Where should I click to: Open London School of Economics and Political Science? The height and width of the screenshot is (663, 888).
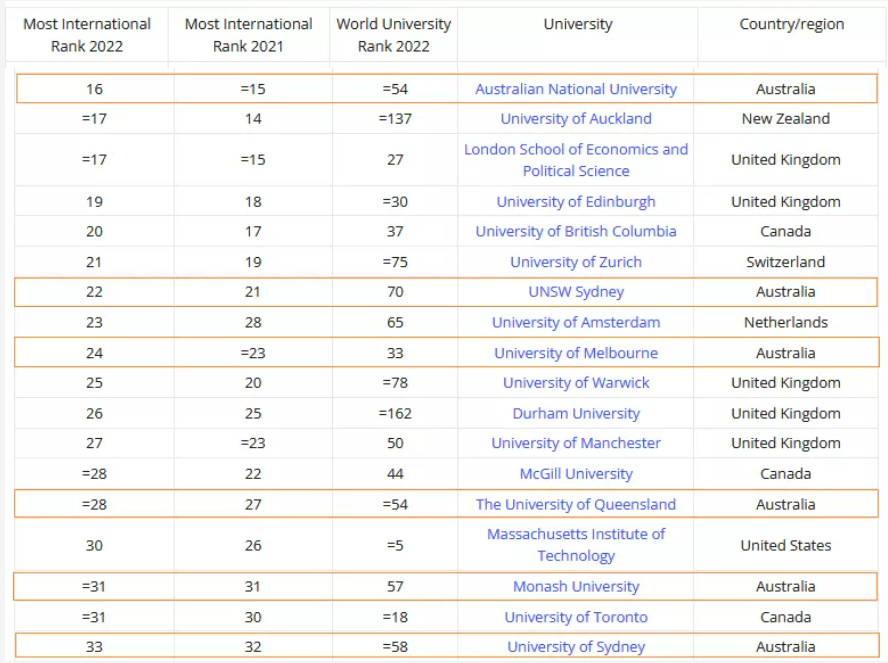click(576, 160)
